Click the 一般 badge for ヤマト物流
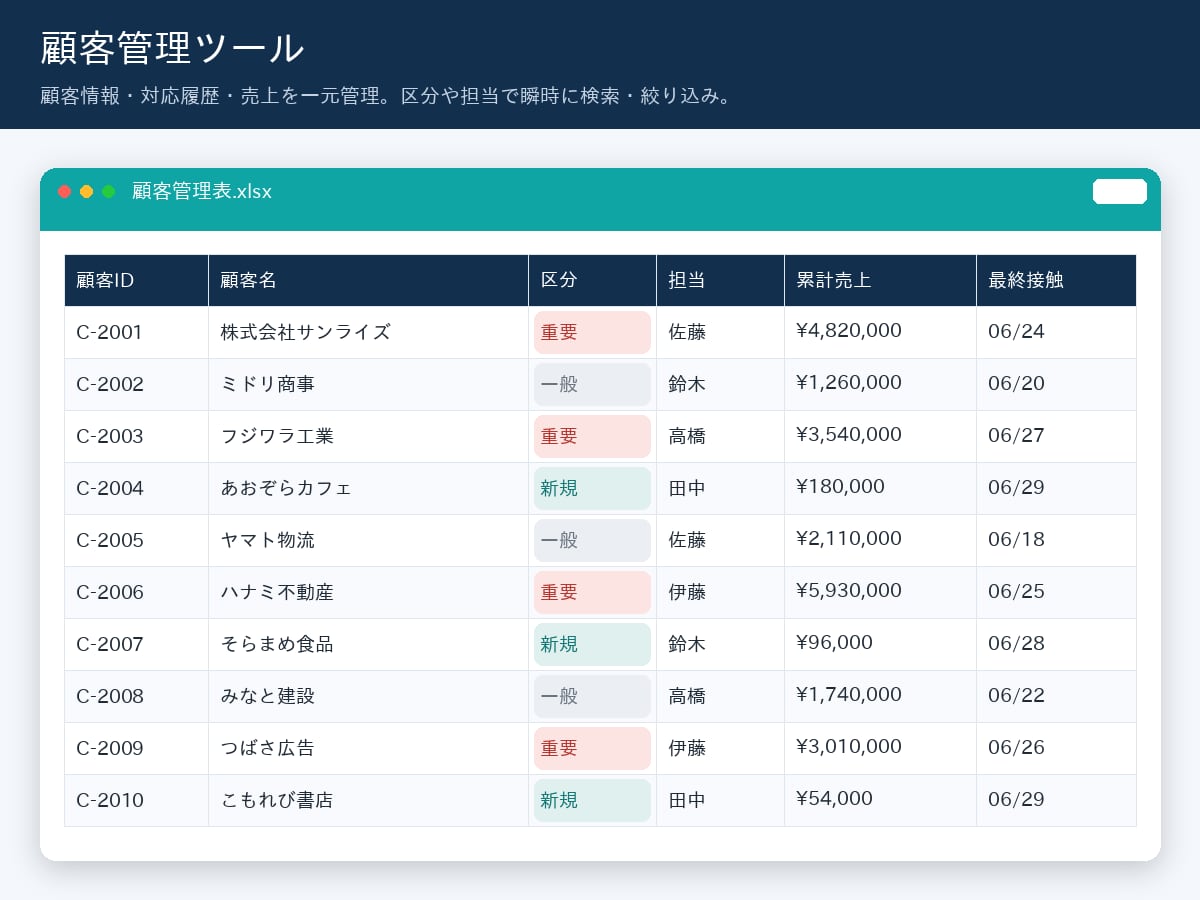 [593, 541]
